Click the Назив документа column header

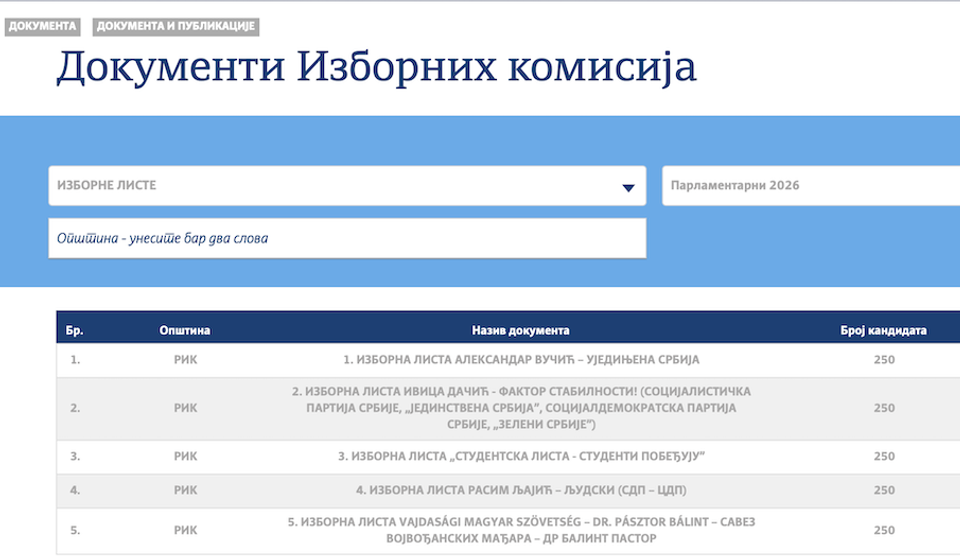pyautogui.click(x=520, y=330)
